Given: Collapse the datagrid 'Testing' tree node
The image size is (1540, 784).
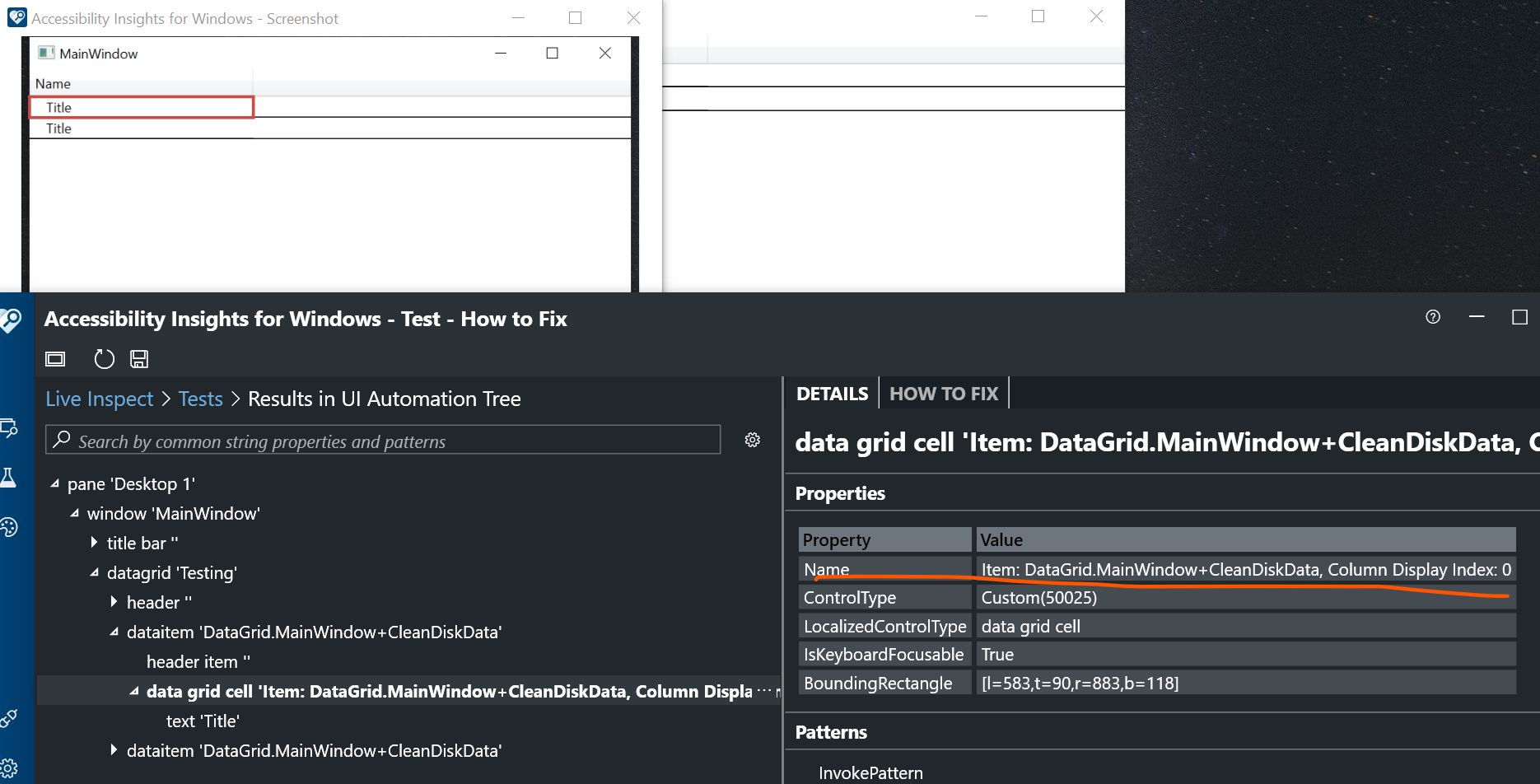Looking at the screenshot, I should (x=94, y=572).
